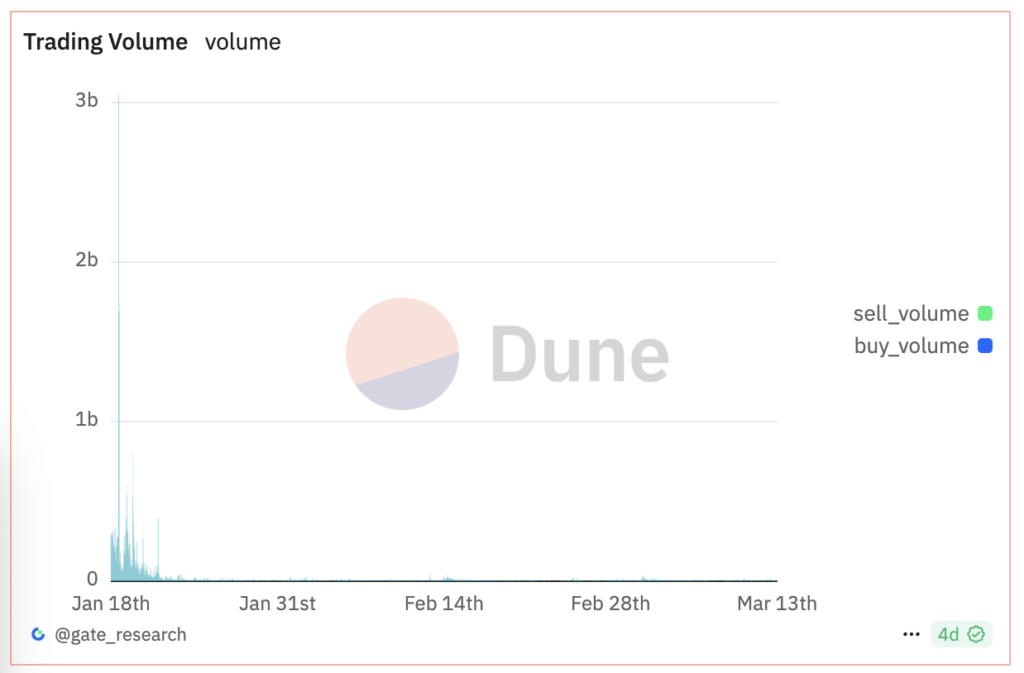Click the Dune pie logo watermark
This screenshot has height=673, width=1024.
[402, 353]
